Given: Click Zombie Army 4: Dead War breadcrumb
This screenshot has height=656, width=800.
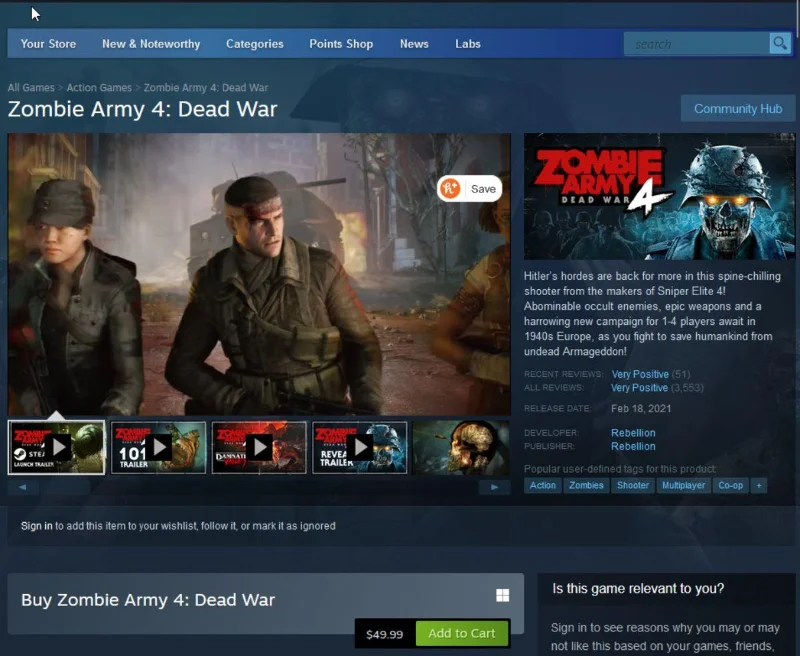Looking at the screenshot, I should [x=206, y=88].
